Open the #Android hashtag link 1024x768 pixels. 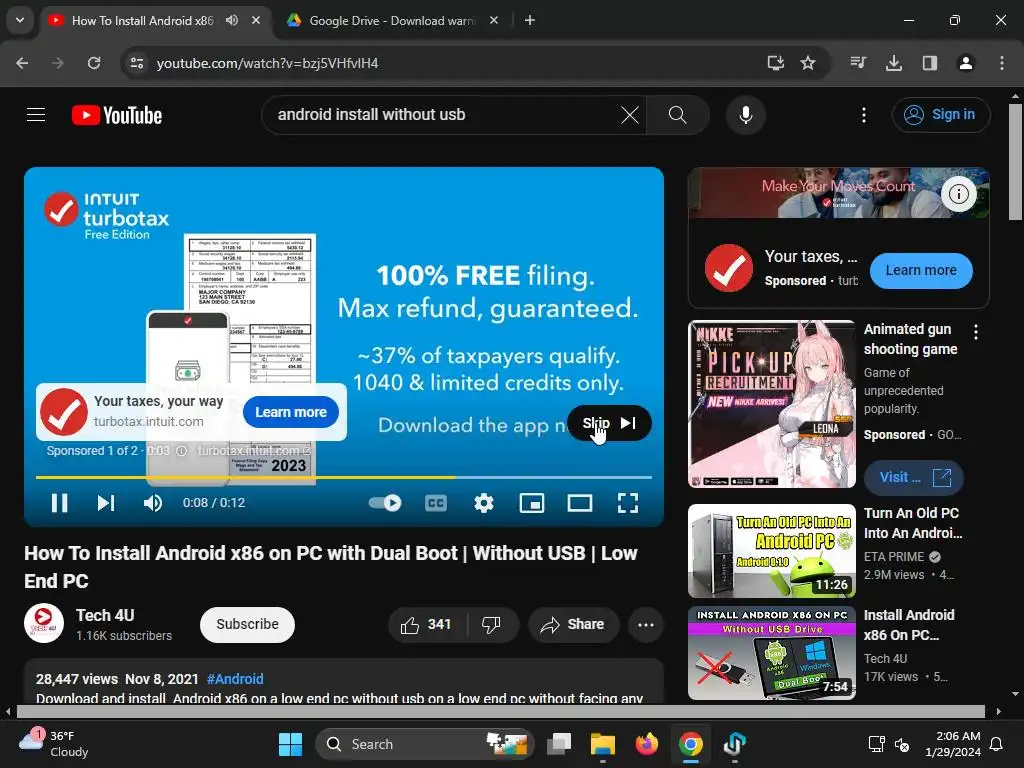pyautogui.click(x=235, y=679)
